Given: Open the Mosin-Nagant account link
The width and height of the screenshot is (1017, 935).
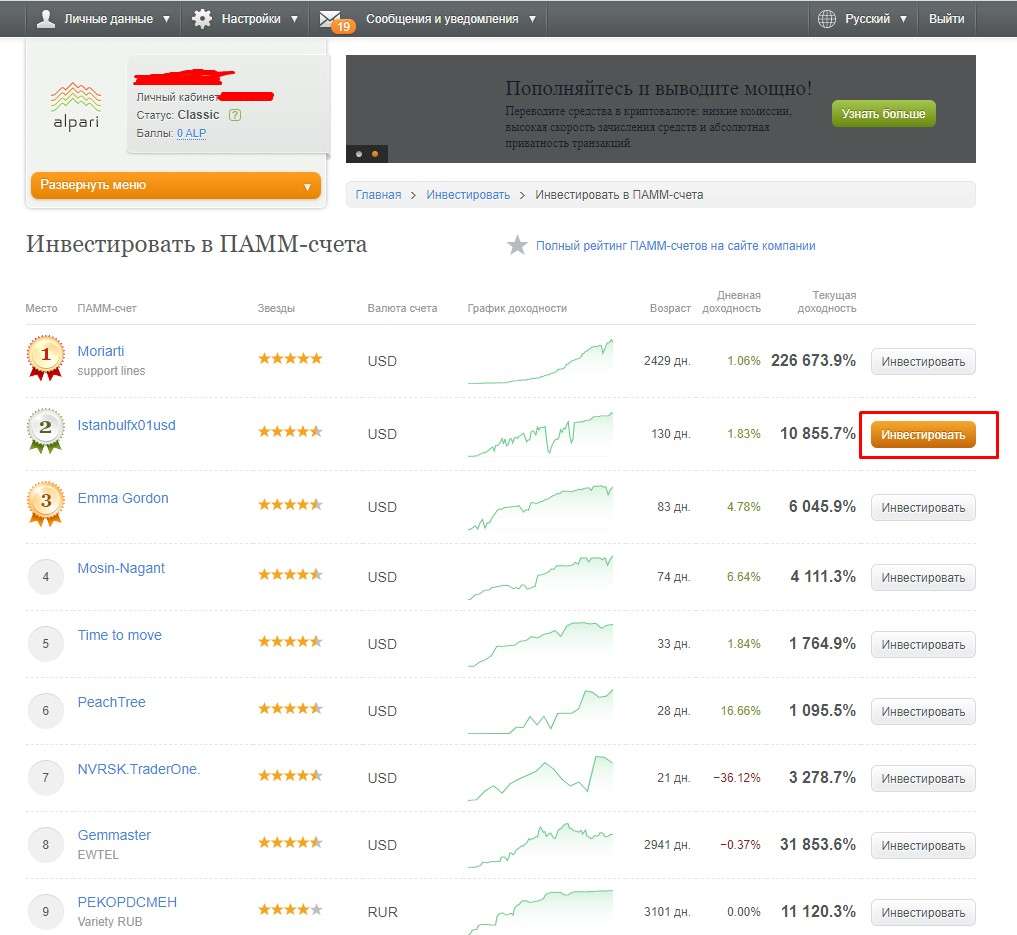Looking at the screenshot, I should (x=121, y=568).
